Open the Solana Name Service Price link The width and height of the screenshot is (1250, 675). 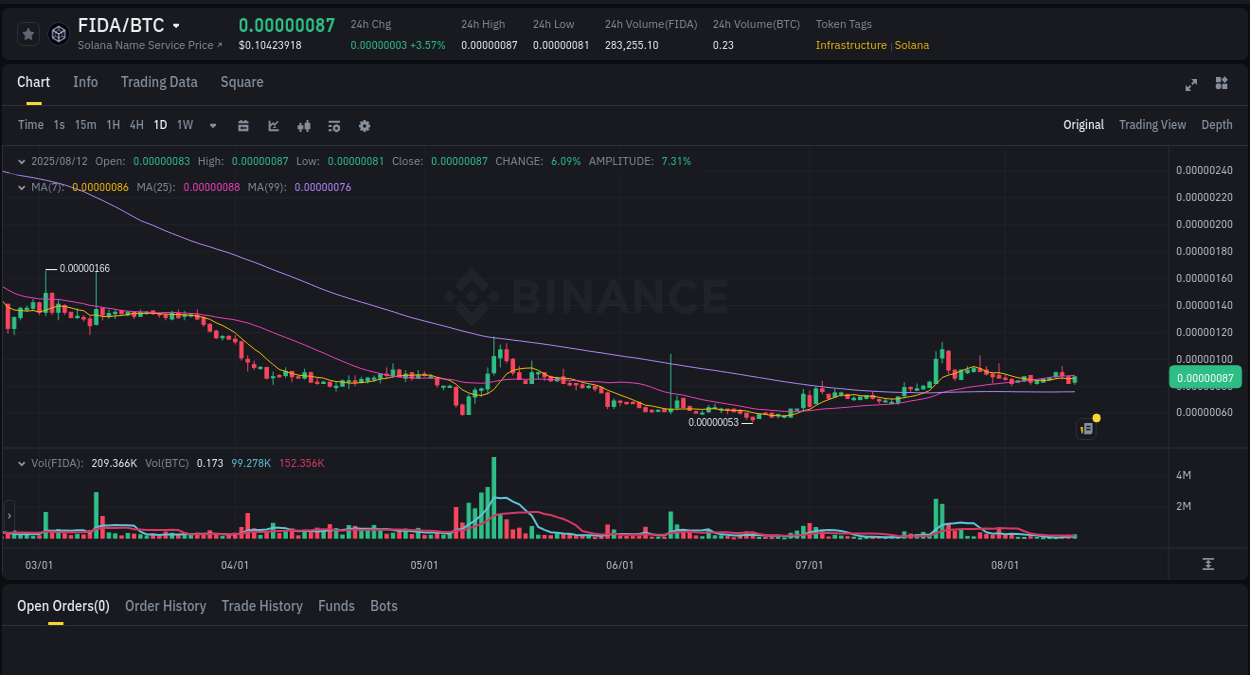(x=150, y=45)
